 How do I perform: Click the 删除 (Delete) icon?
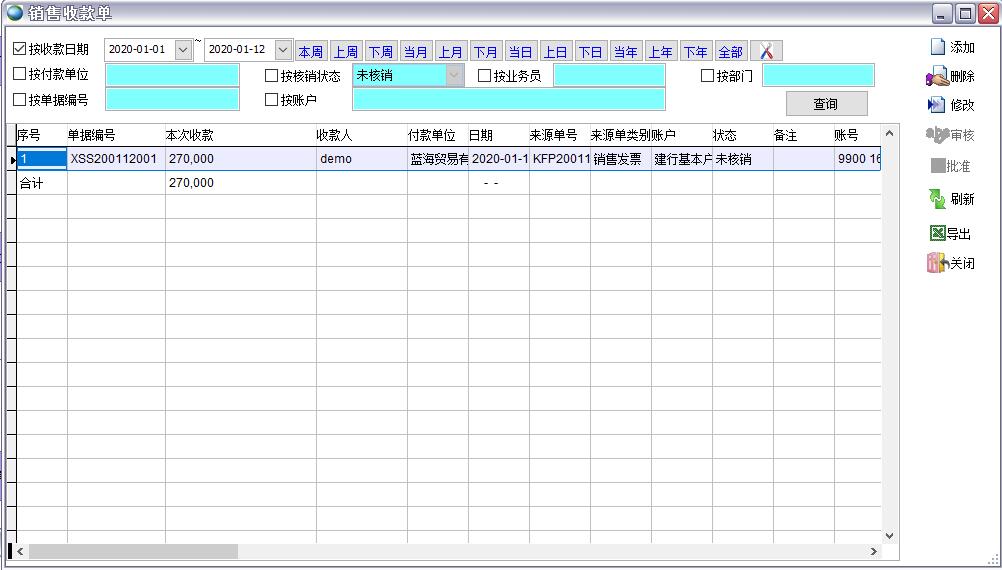(937, 76)
